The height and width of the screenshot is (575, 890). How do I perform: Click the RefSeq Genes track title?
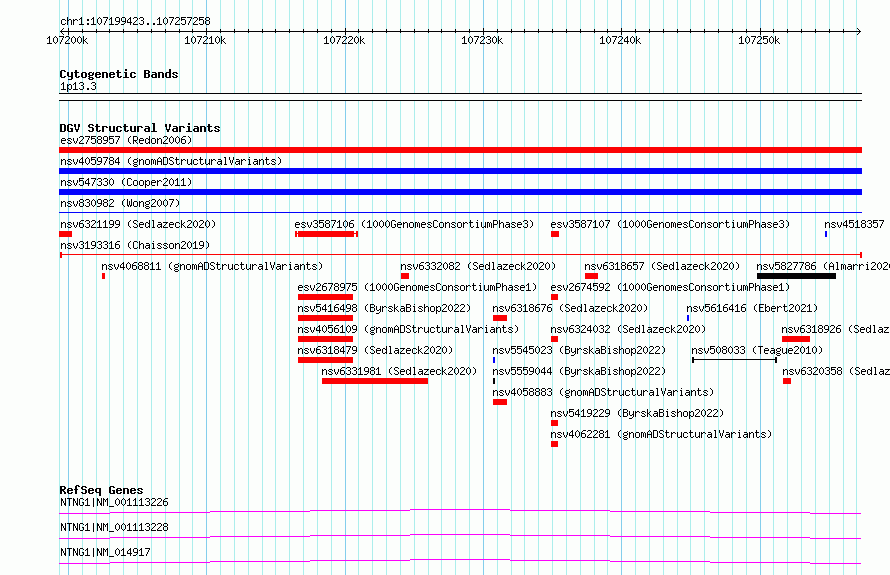101,490
